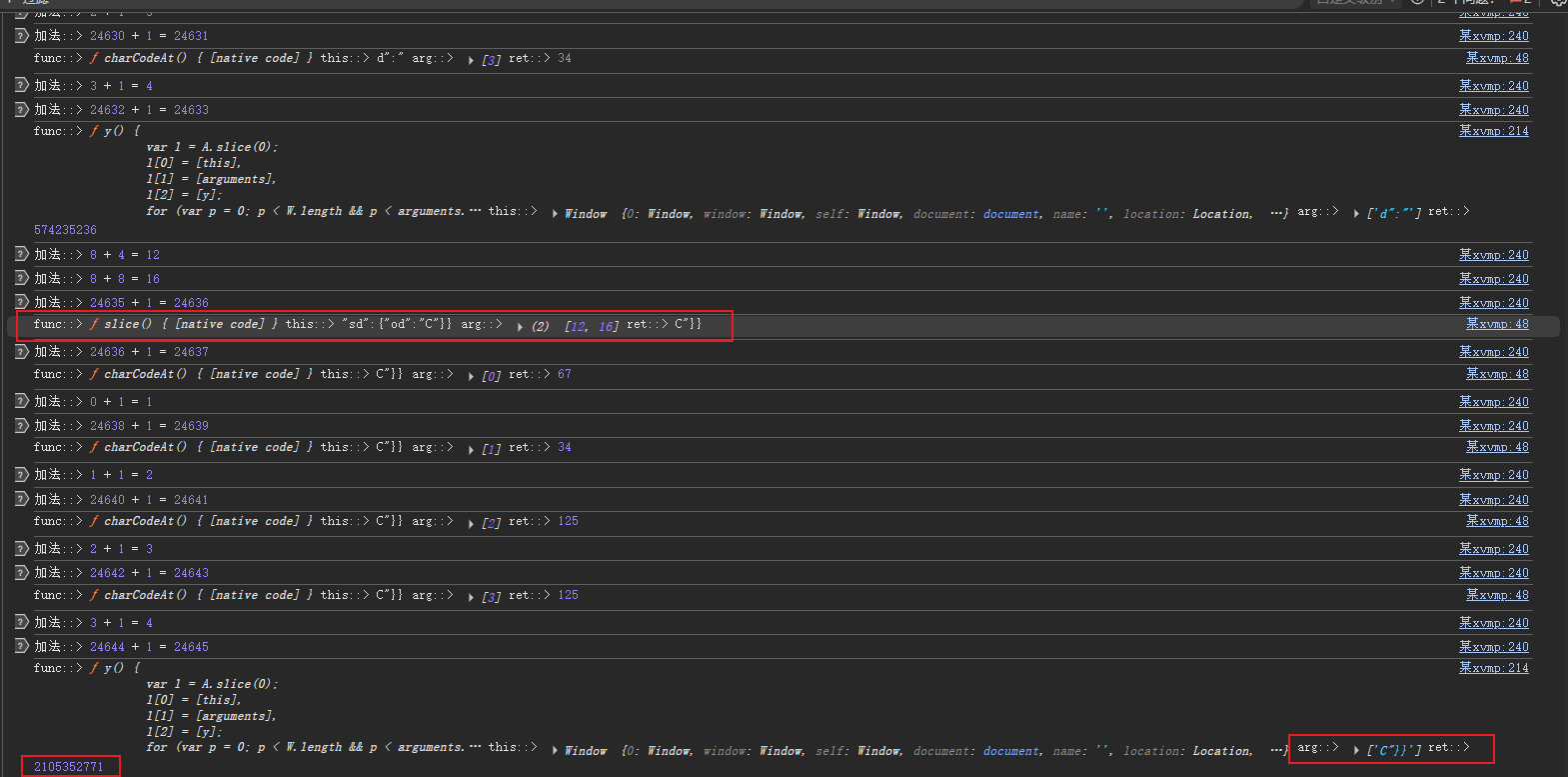Open xvmp:48 link for charCodeAt returning 34 from d":"
The height and width of the screenshot is (777, 1568).
click(x=1497, y=58)
